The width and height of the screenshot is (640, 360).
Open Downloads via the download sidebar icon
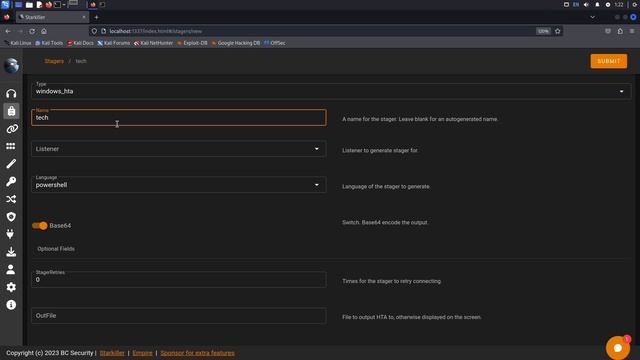11,251
